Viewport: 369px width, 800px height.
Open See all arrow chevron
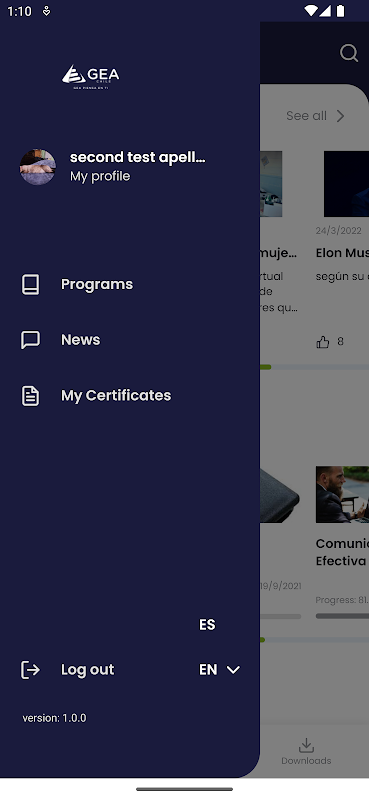pyautogui.click(x=340, y=116)
